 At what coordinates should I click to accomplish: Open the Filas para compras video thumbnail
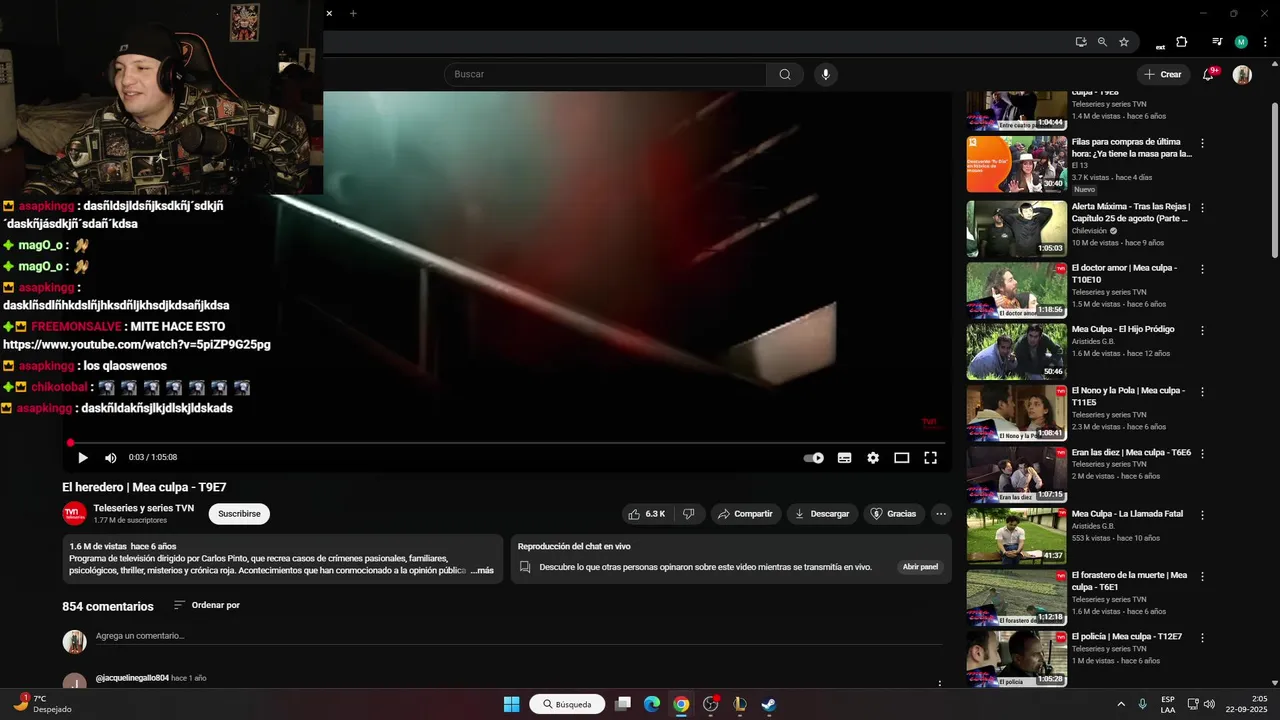(x=1016, y=164)
